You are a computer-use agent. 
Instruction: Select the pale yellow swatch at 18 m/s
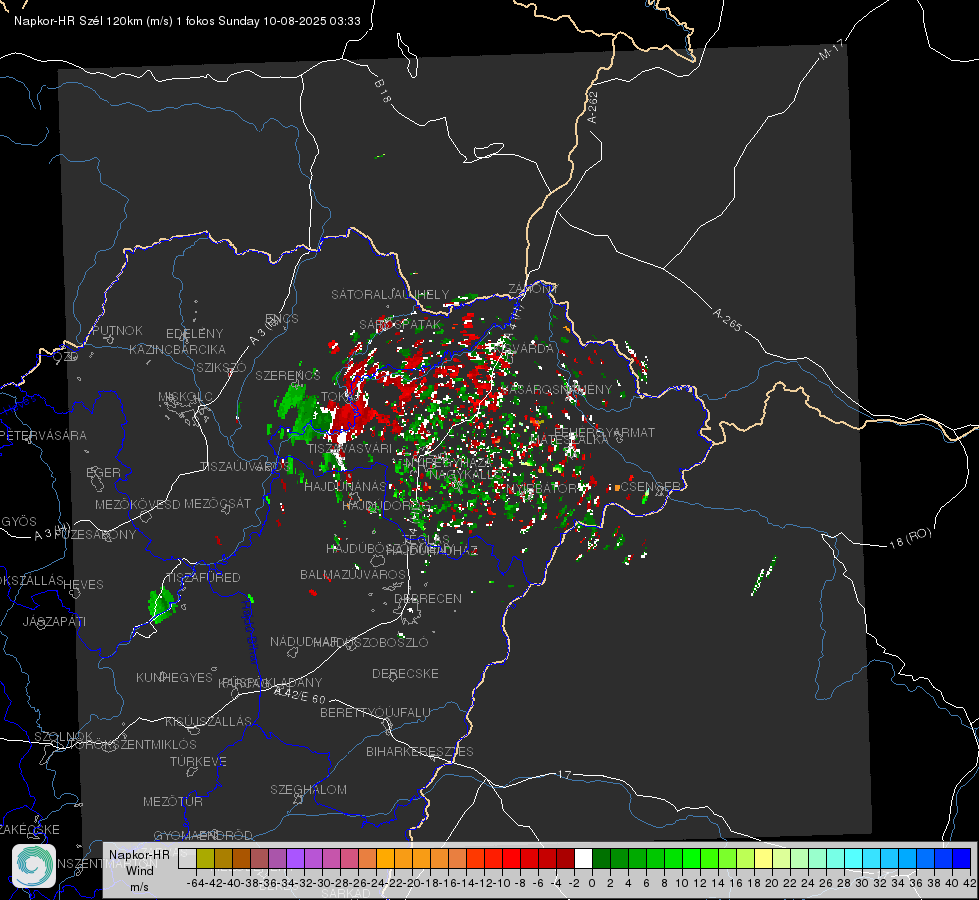[763, 858]
